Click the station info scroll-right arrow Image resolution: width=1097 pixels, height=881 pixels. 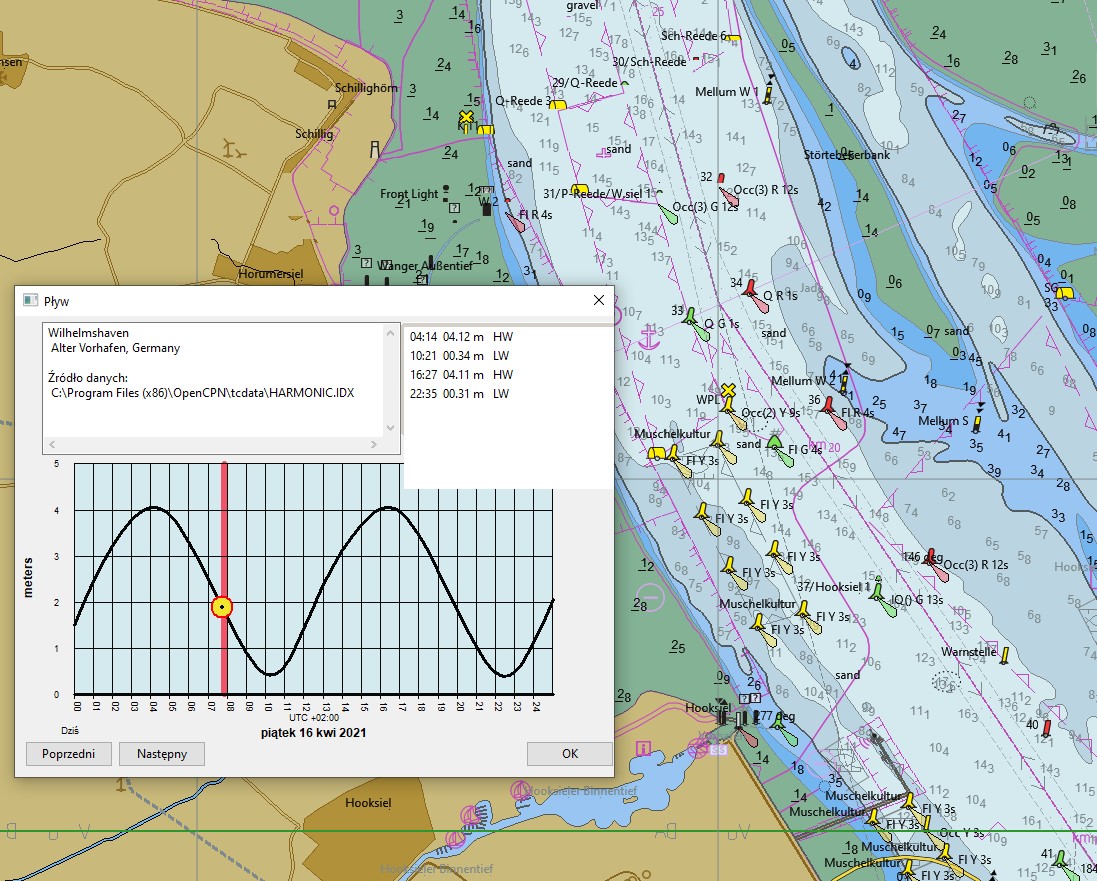coord(374,444)
